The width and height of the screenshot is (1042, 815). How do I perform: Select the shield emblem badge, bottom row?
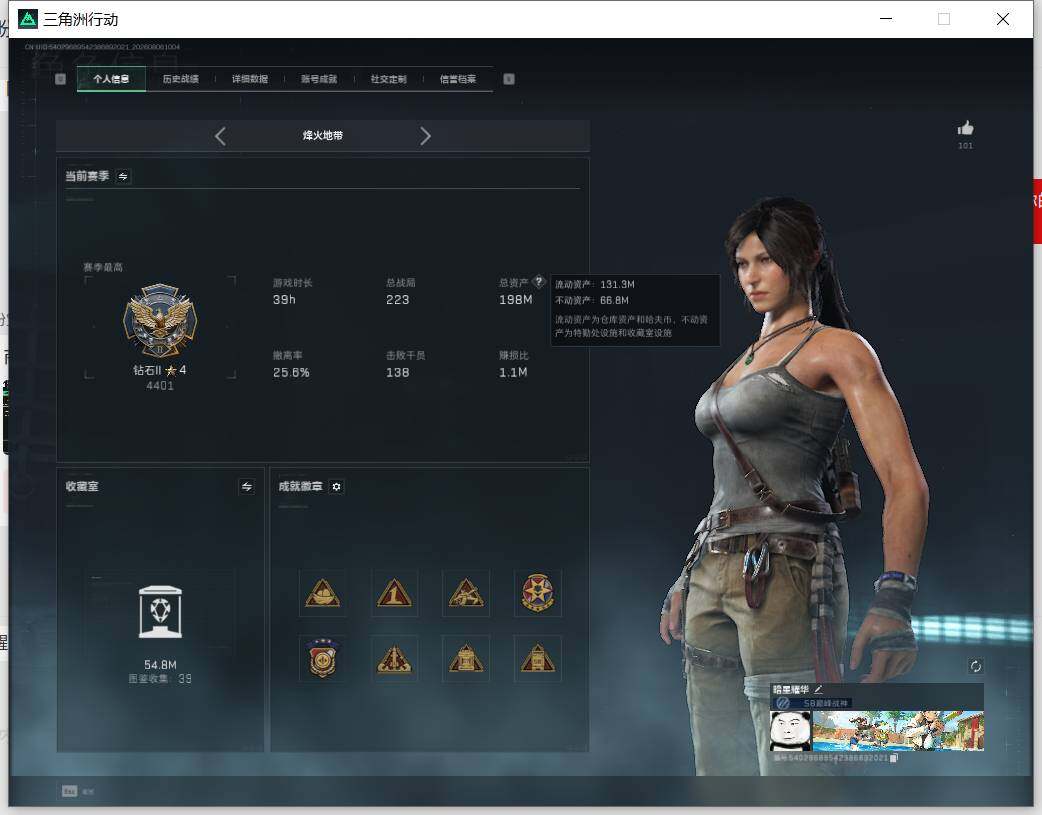point(323,658)
